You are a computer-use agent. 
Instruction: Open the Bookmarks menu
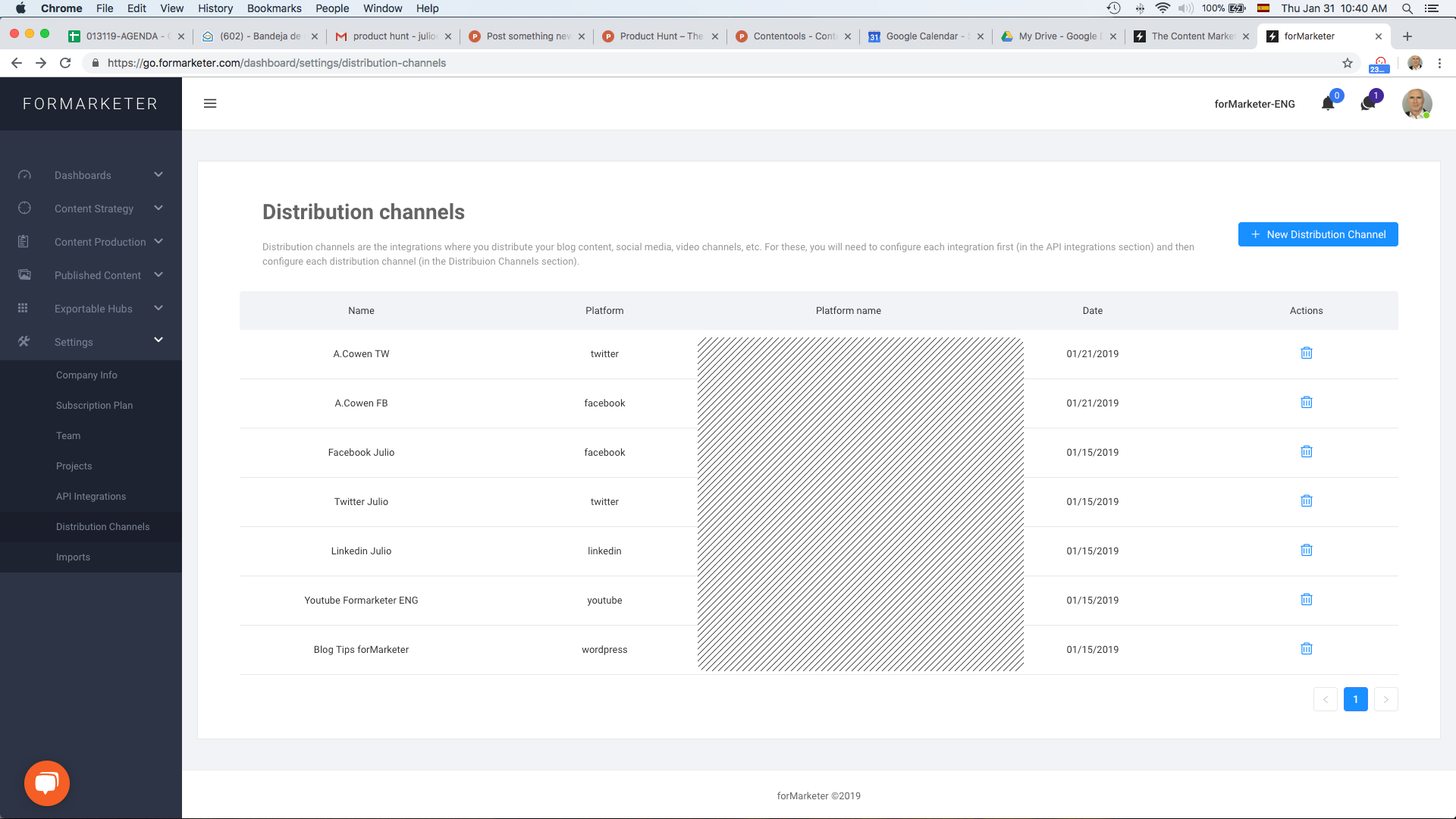pyautogui.click(x=274, y=8)
